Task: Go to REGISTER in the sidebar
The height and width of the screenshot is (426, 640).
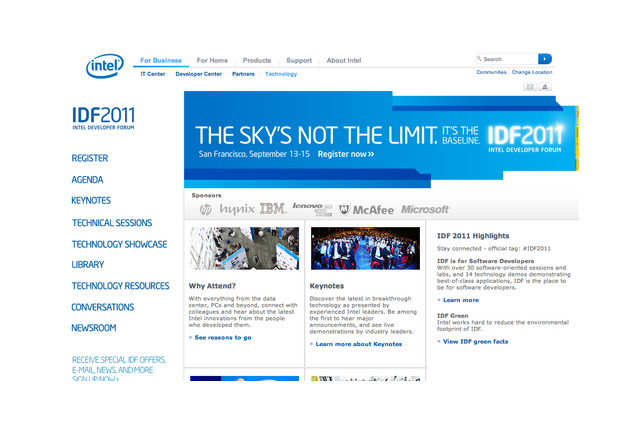Action: click(x=90, y=158)
